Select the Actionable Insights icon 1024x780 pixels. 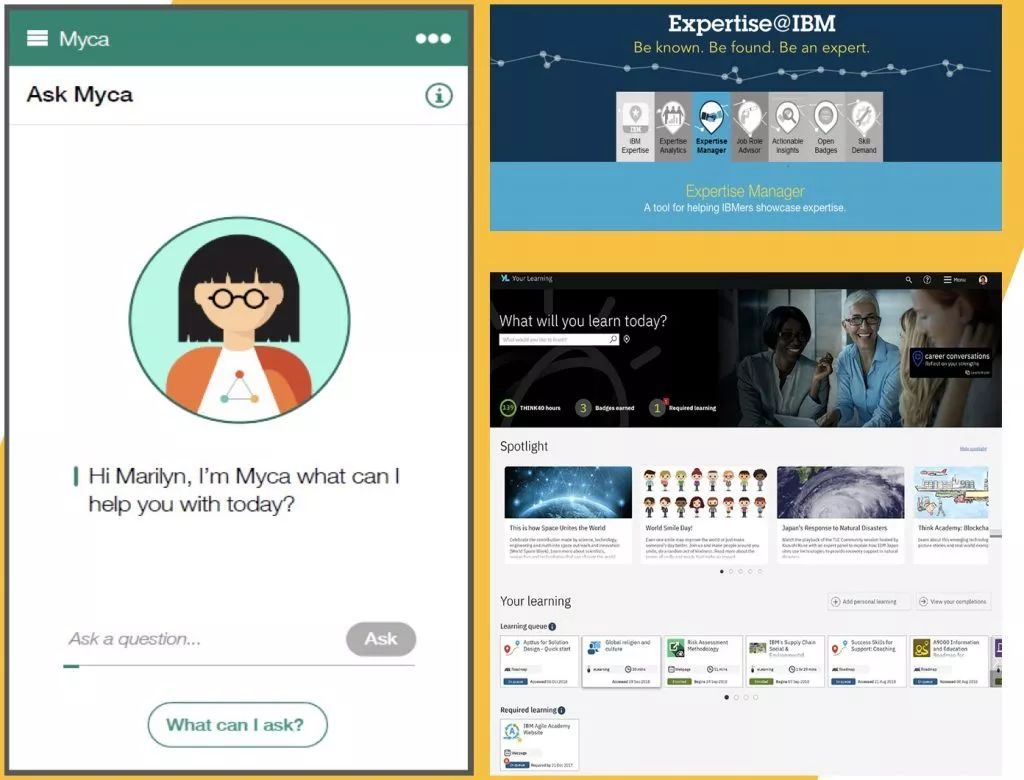click(788, 127)
